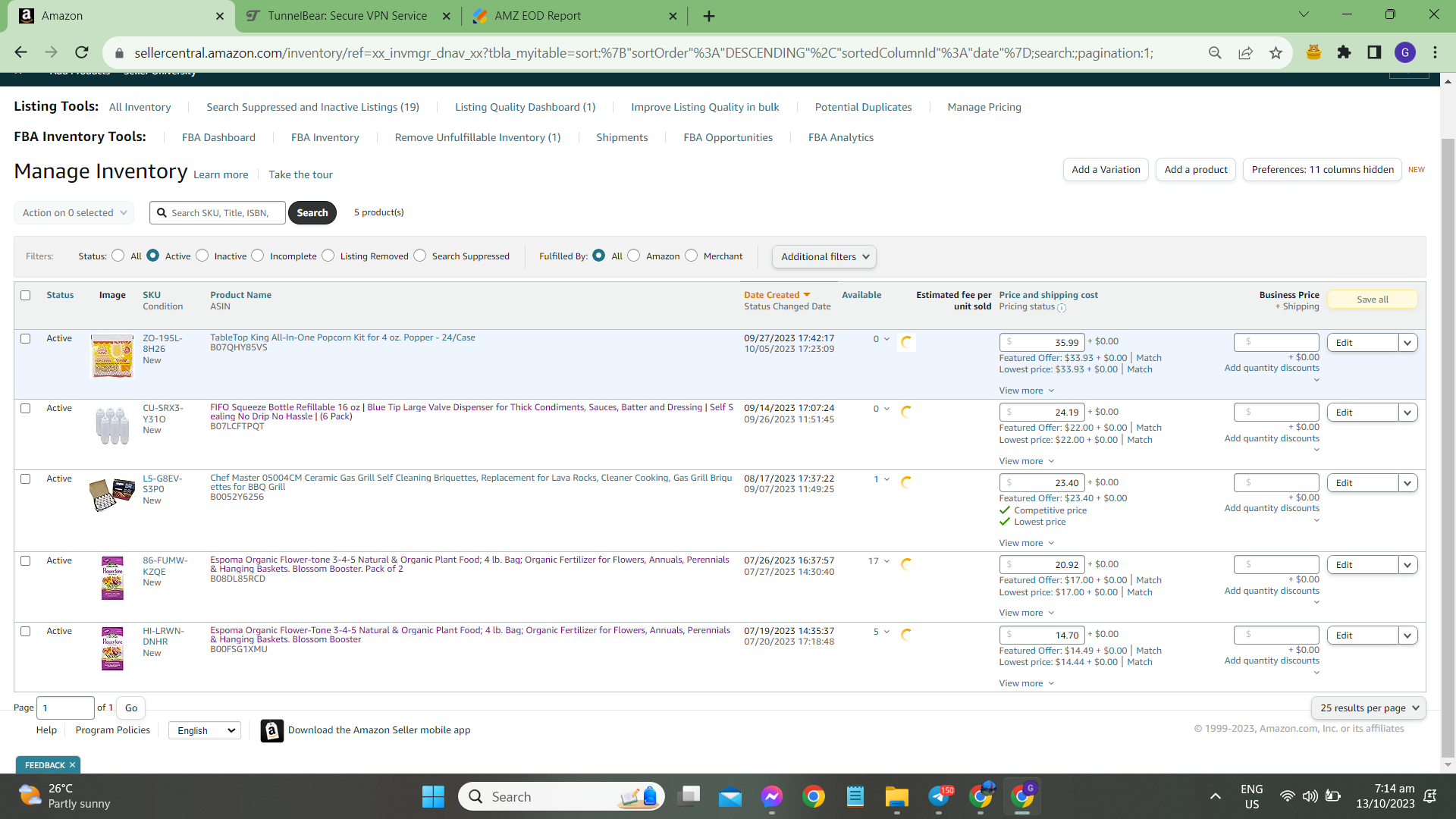Click the Add a product button
The width and height of the screenshot is (1456, 819).
(1196, 170)
